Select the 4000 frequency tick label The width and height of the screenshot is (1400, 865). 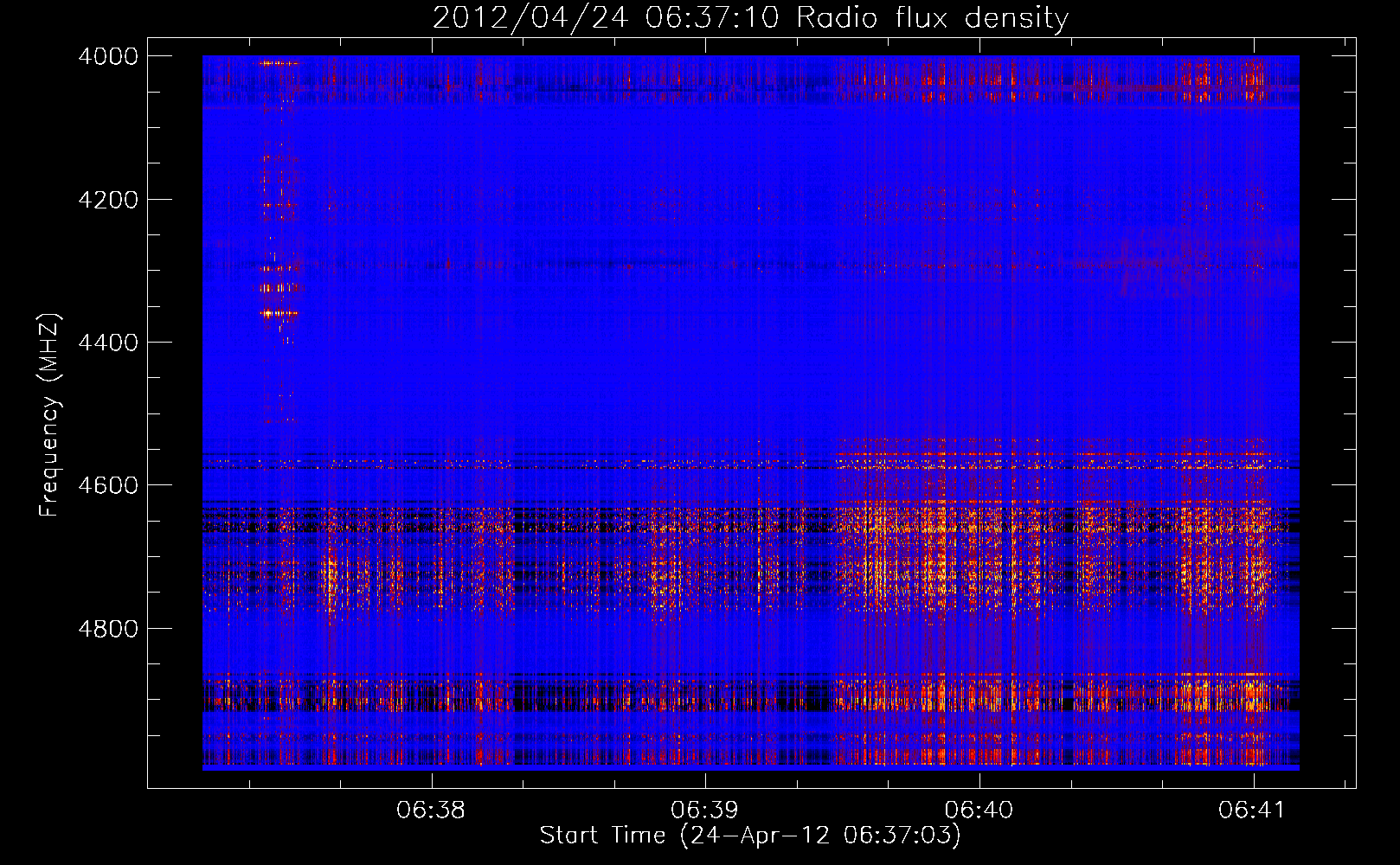108,56
